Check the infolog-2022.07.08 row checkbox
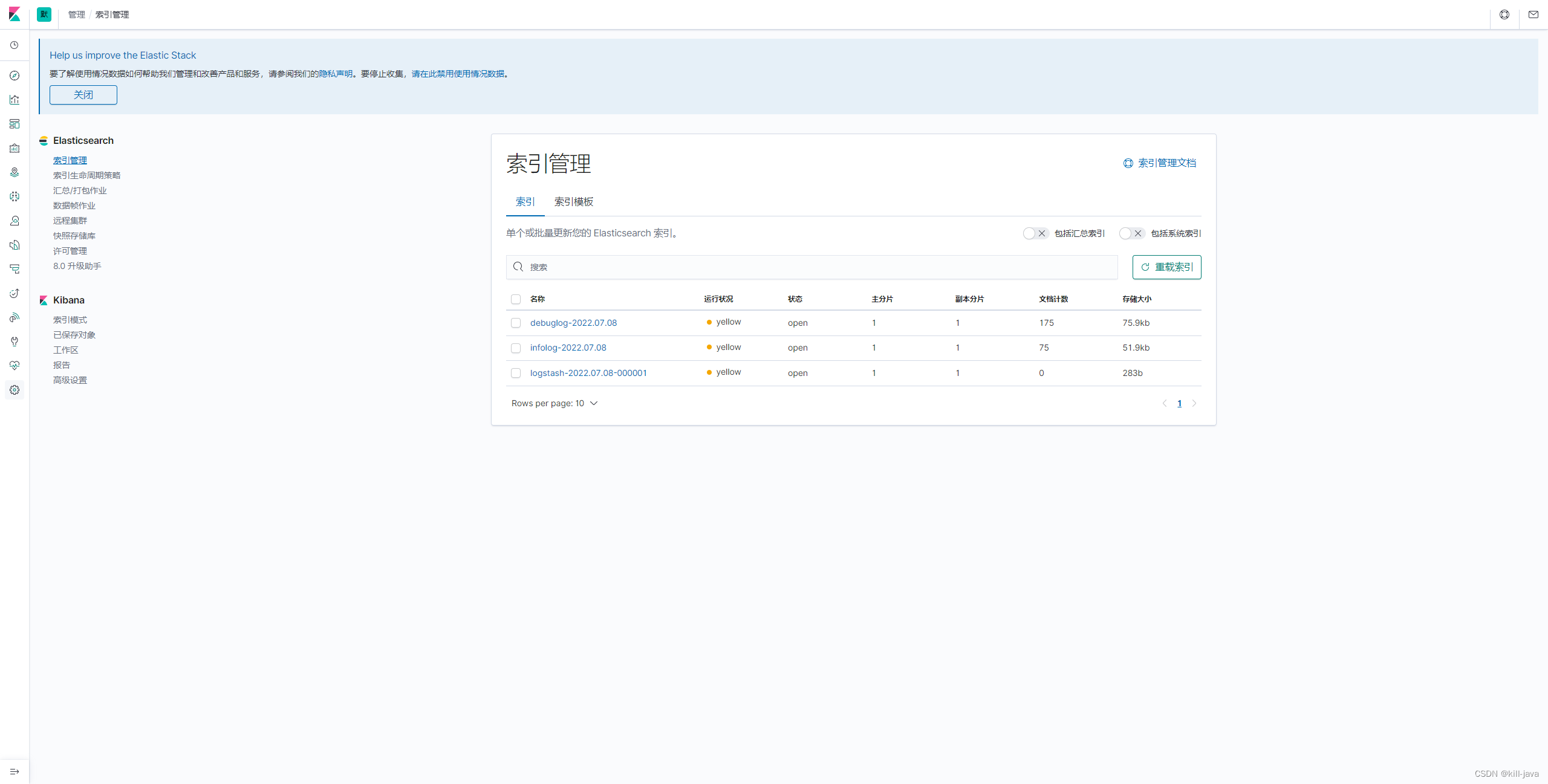The image size is (1548, 784). [516, 348]
